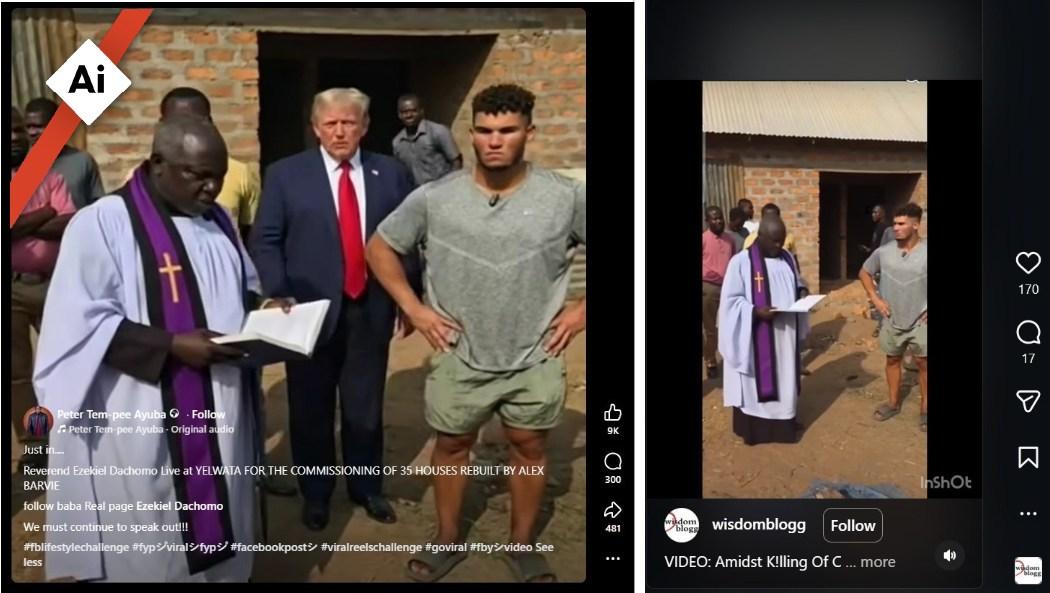The image size is (1050, 593).
Task: Mute the wisdomblogg video audio
Action: coord(950,555)
